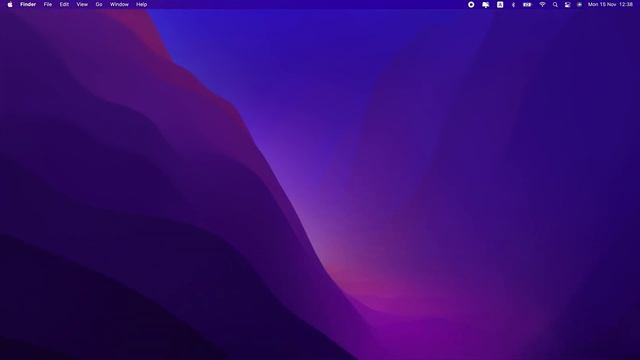The image size is (640, 360).
Task: Click the date and time clock
Action: tap(610, 4)
